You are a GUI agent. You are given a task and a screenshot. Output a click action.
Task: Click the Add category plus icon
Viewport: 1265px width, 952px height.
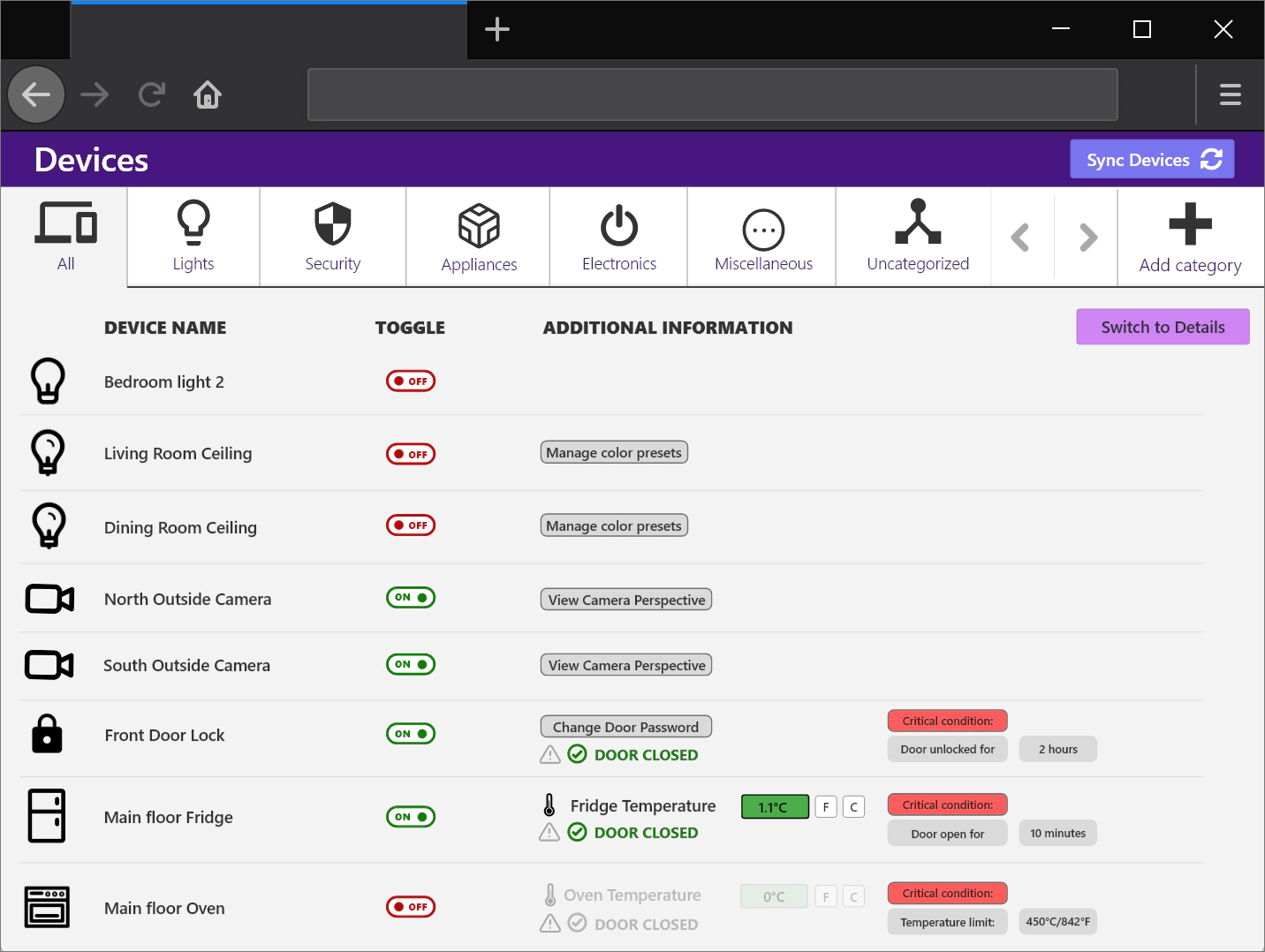pyautogui.click(x=1190, y=224)
